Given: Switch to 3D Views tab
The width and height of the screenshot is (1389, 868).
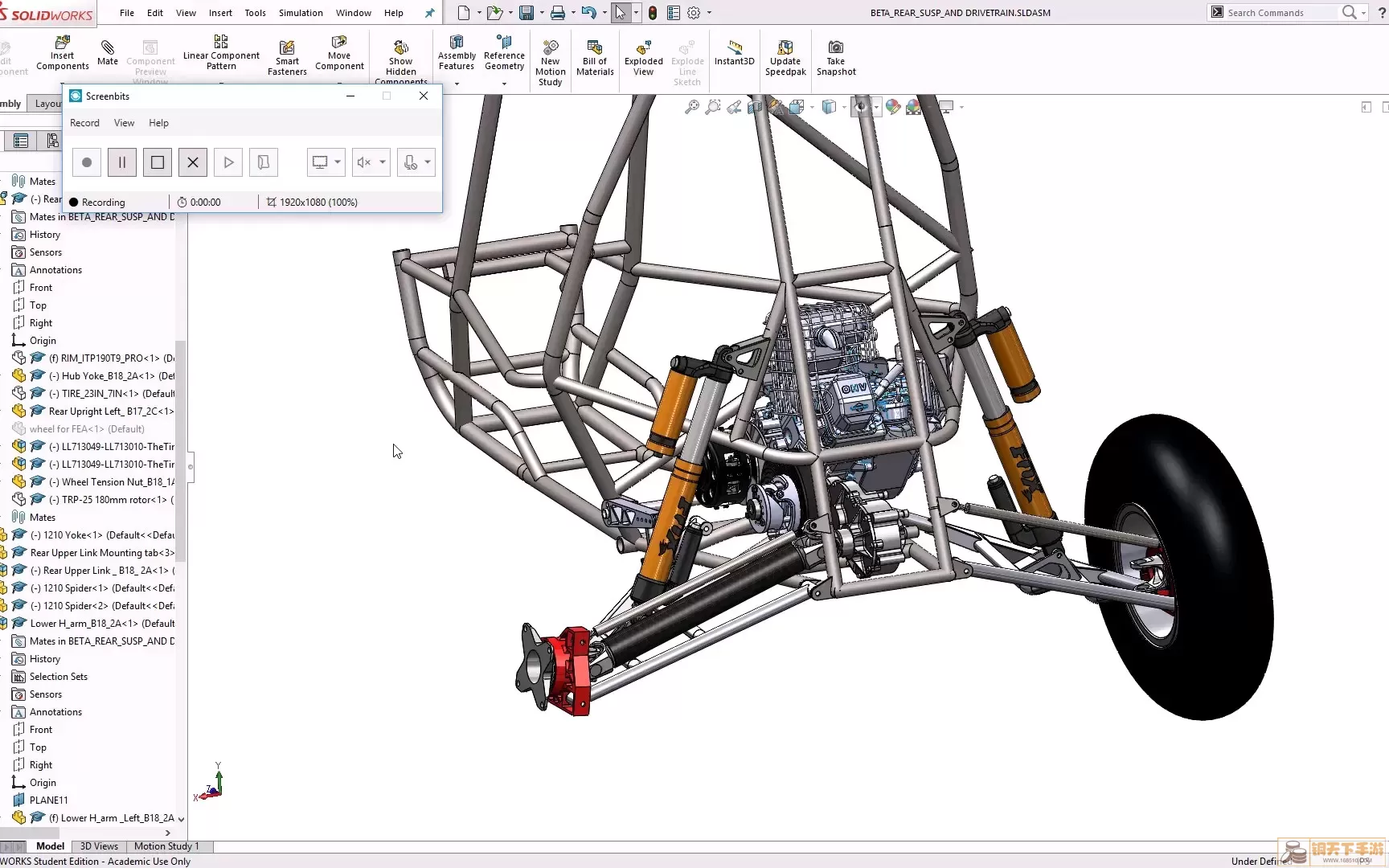Looking at the screenshot, I should pyautogui.click(x=99, y=846).
